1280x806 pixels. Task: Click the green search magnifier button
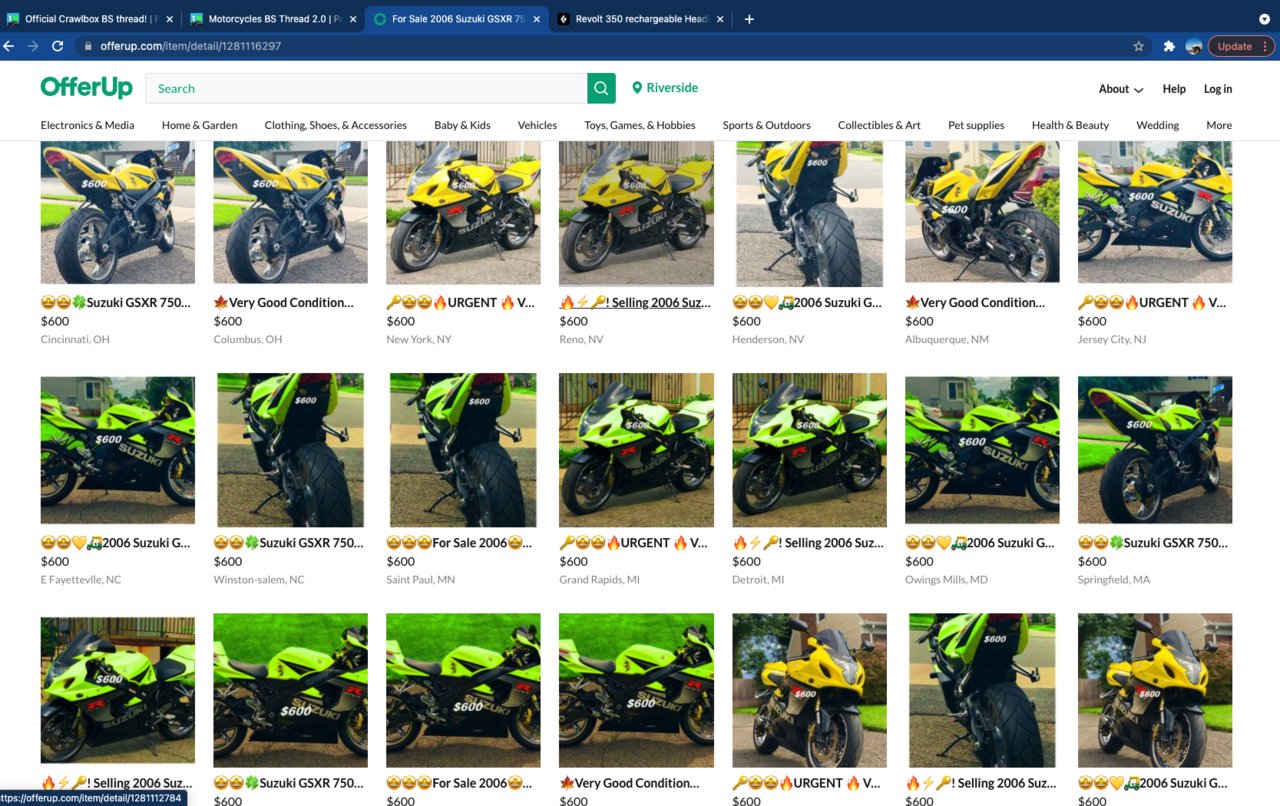[x=601, y=88]
